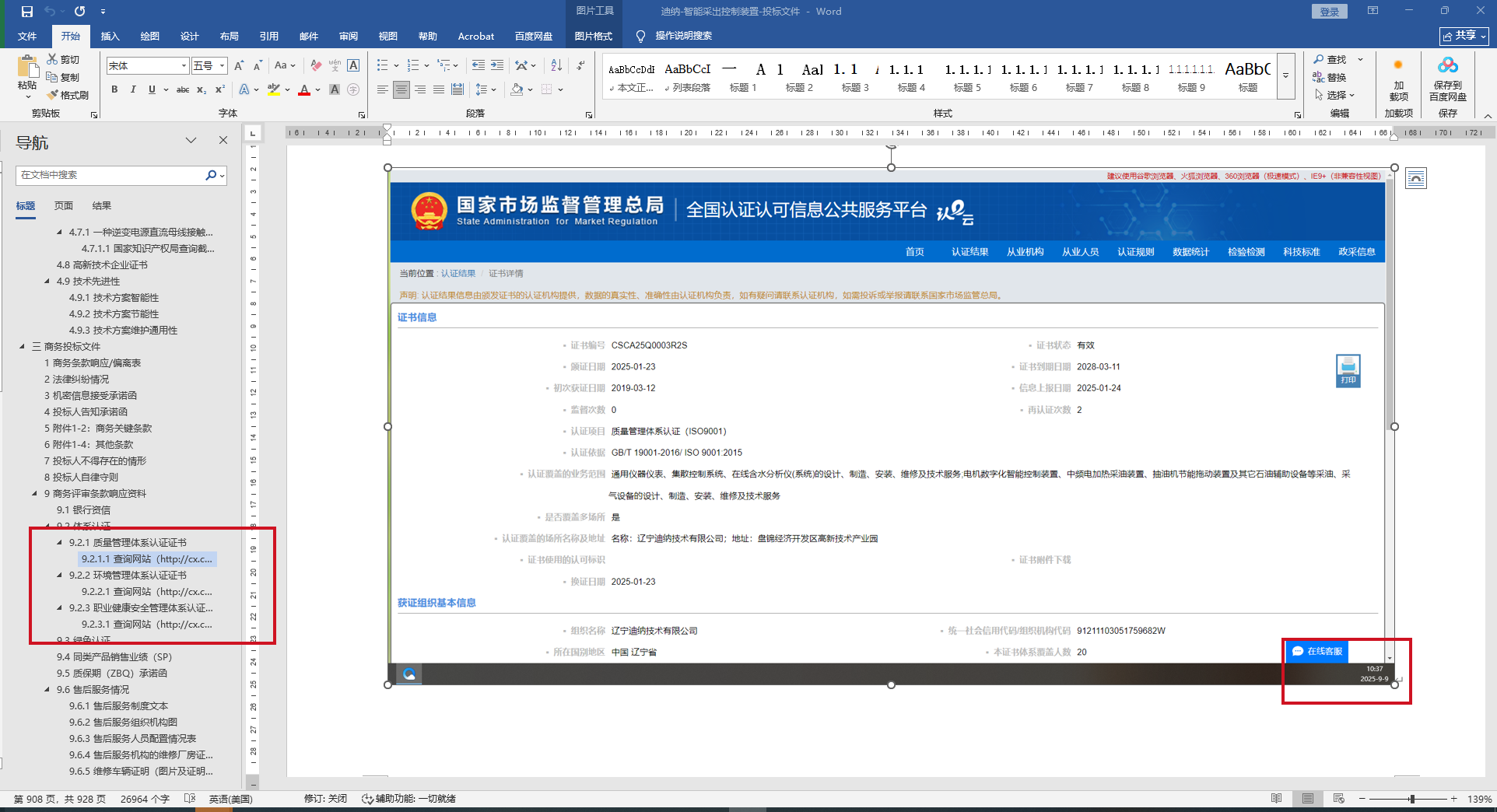Viewport: 1497px width, 812px height.
Task: Apply the red font color swatch
Action: coord(304,90)
